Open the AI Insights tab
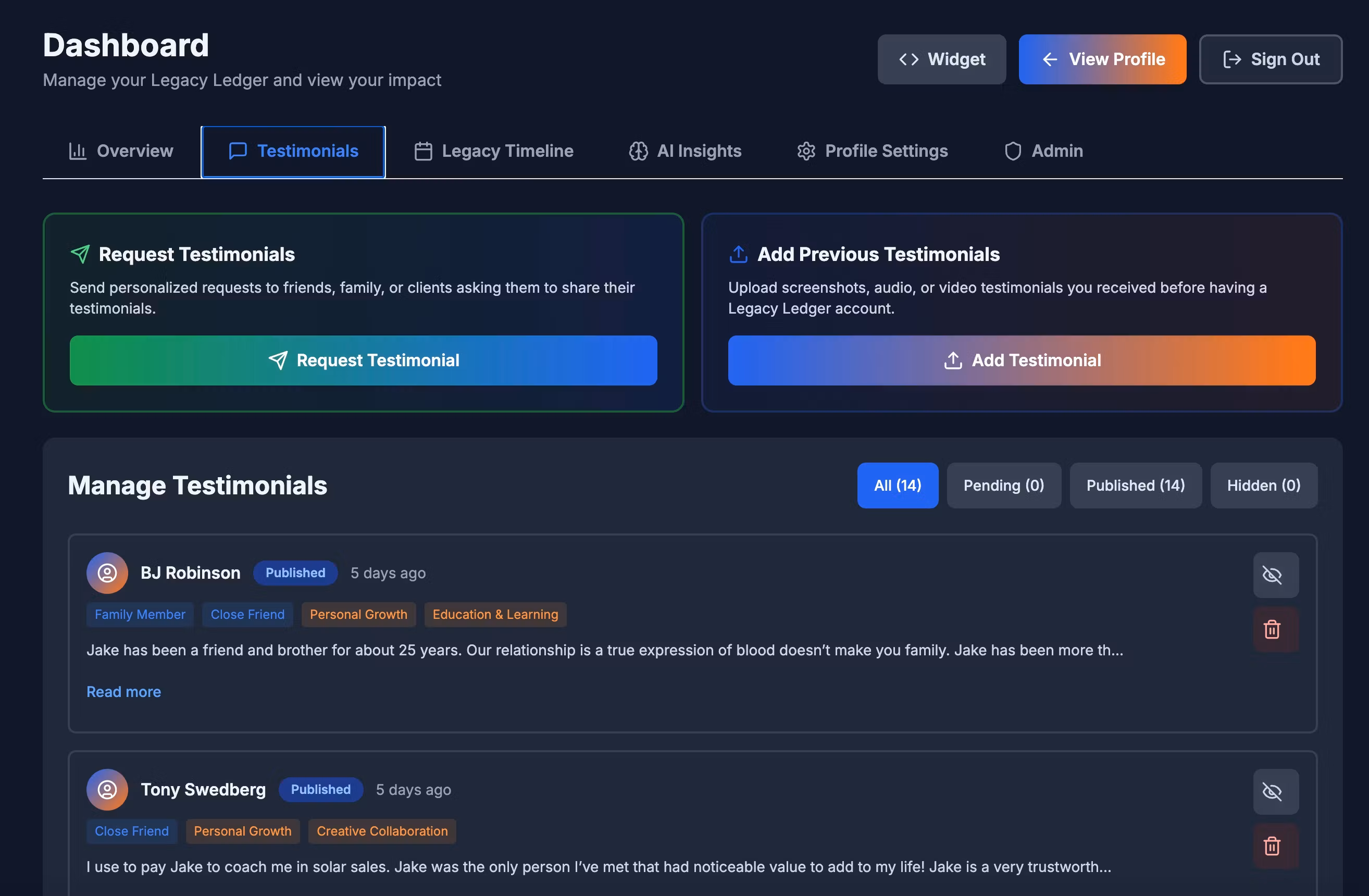Image resolution: width=1369 pixels, height=896 pixels. click(x=684, y=151)
